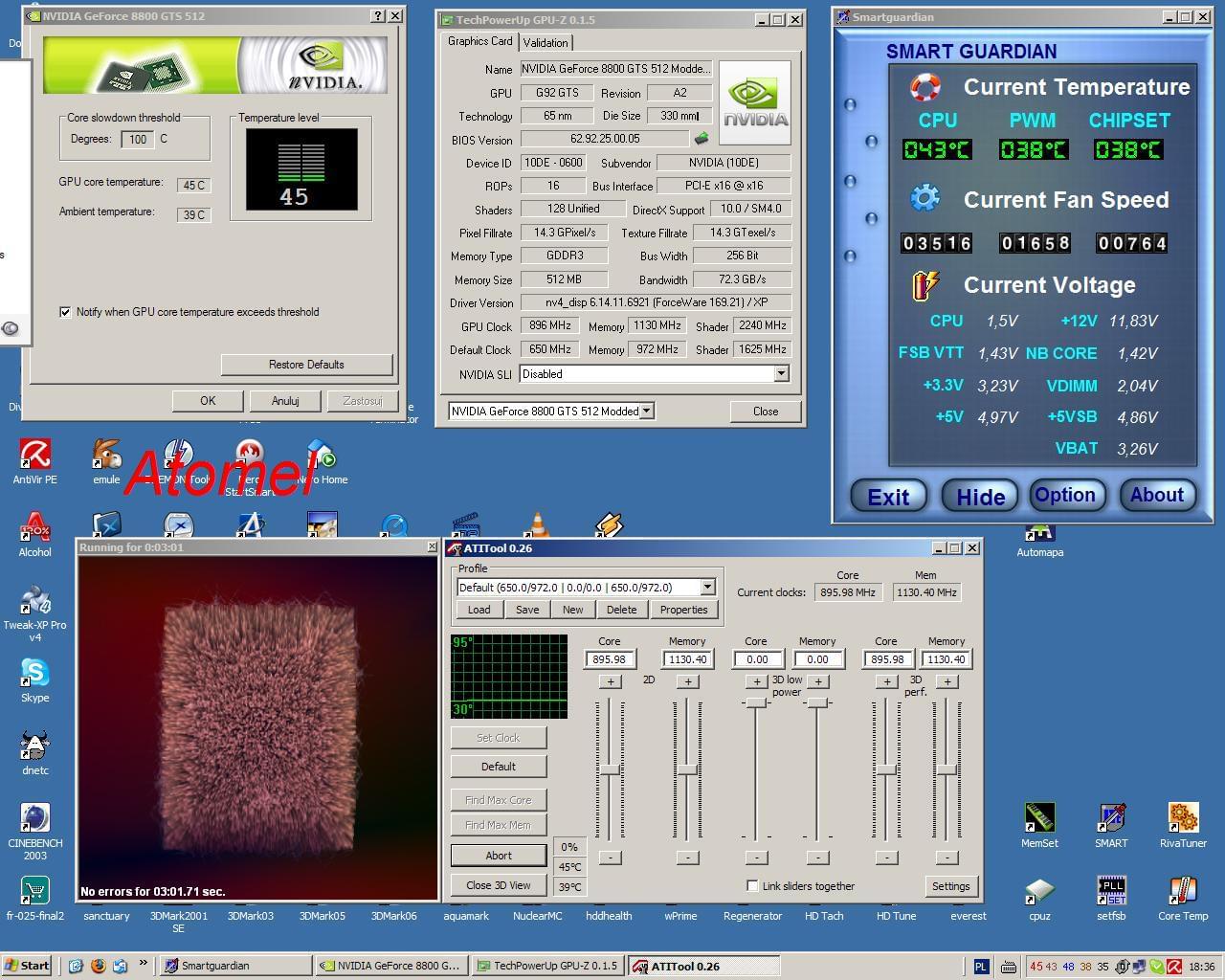1225x980 pixels.
Task: Click the Close button in GPU-Z
Action: [x=766, y=412]
